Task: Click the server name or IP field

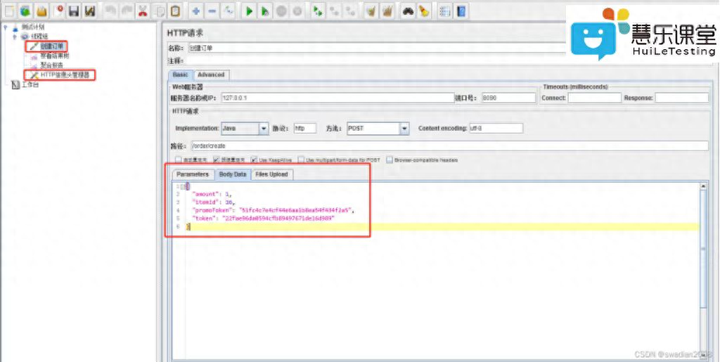Action: pyautogui.click(x=338, y=98)
